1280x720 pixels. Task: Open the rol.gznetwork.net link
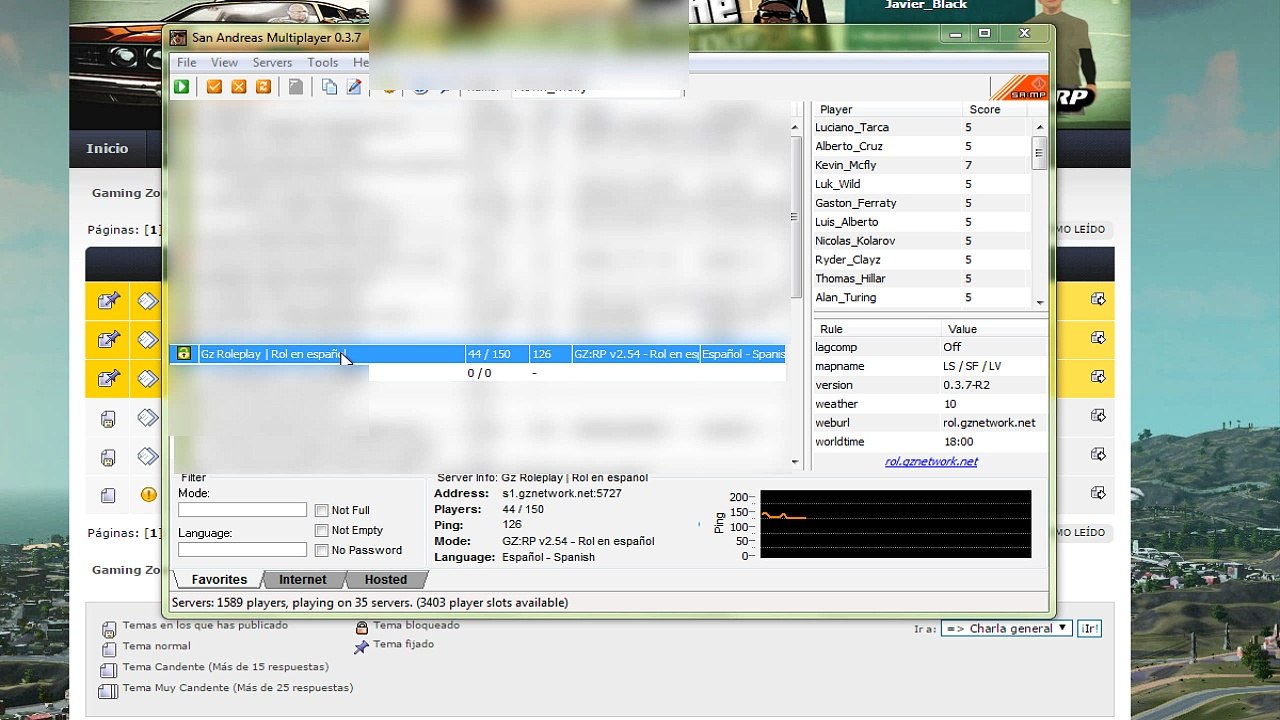pyautogui.click(x=931, y=462)
